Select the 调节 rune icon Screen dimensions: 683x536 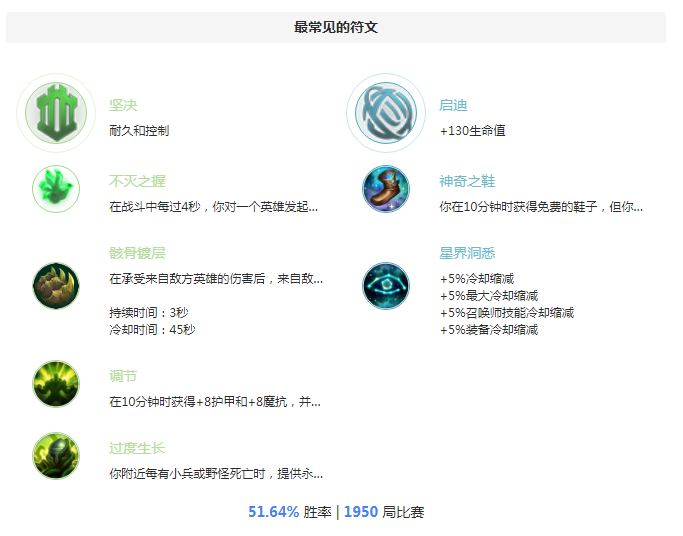[x=56, y=384]
